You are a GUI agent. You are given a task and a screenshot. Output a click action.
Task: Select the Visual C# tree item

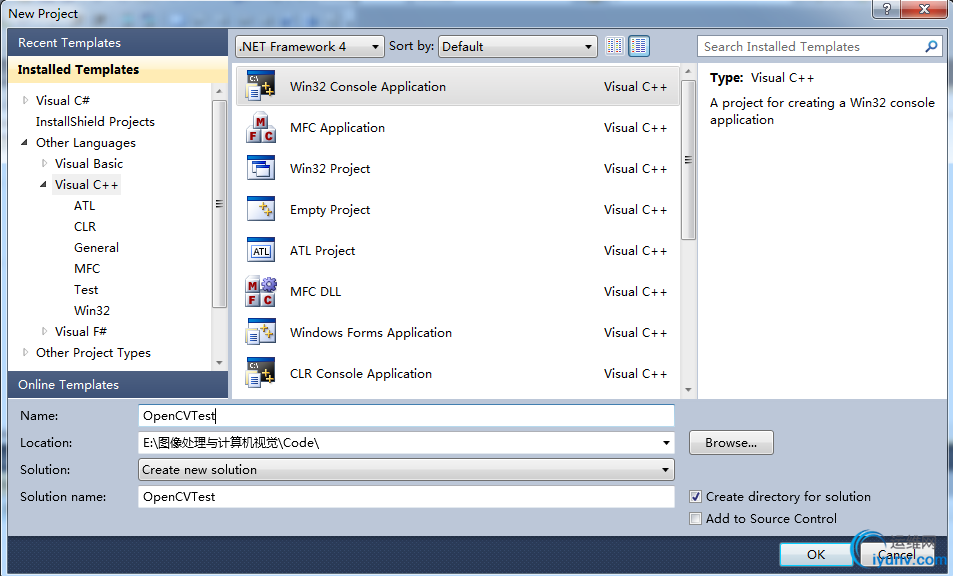[x=63, y=100]
